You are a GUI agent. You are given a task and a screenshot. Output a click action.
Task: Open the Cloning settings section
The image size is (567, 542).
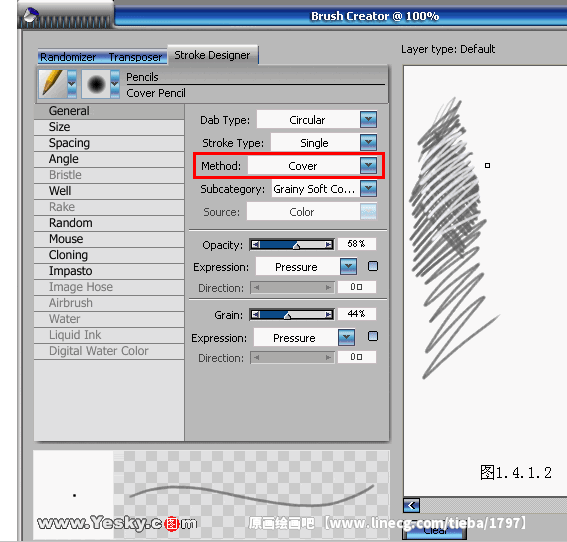click(x=109, y=255)
